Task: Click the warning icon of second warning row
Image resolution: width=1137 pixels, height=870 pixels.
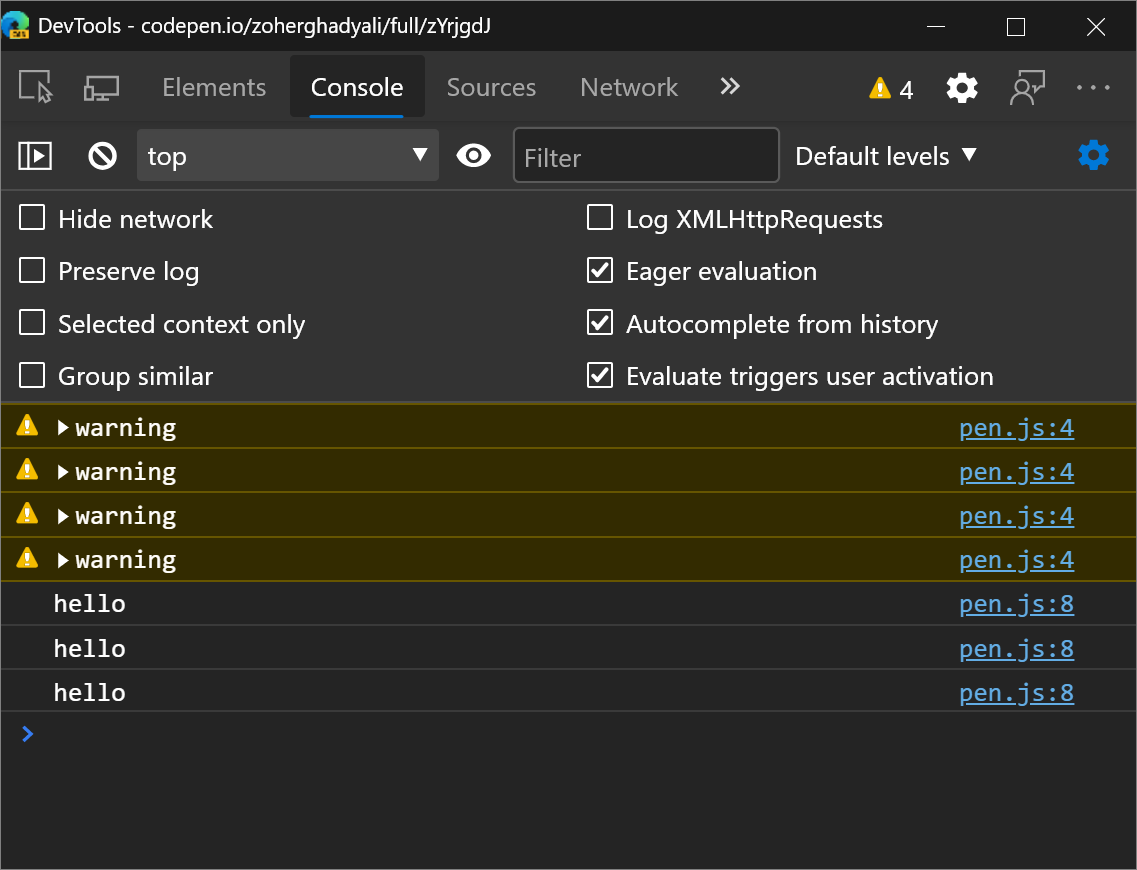Action: (x=27, y=469)
